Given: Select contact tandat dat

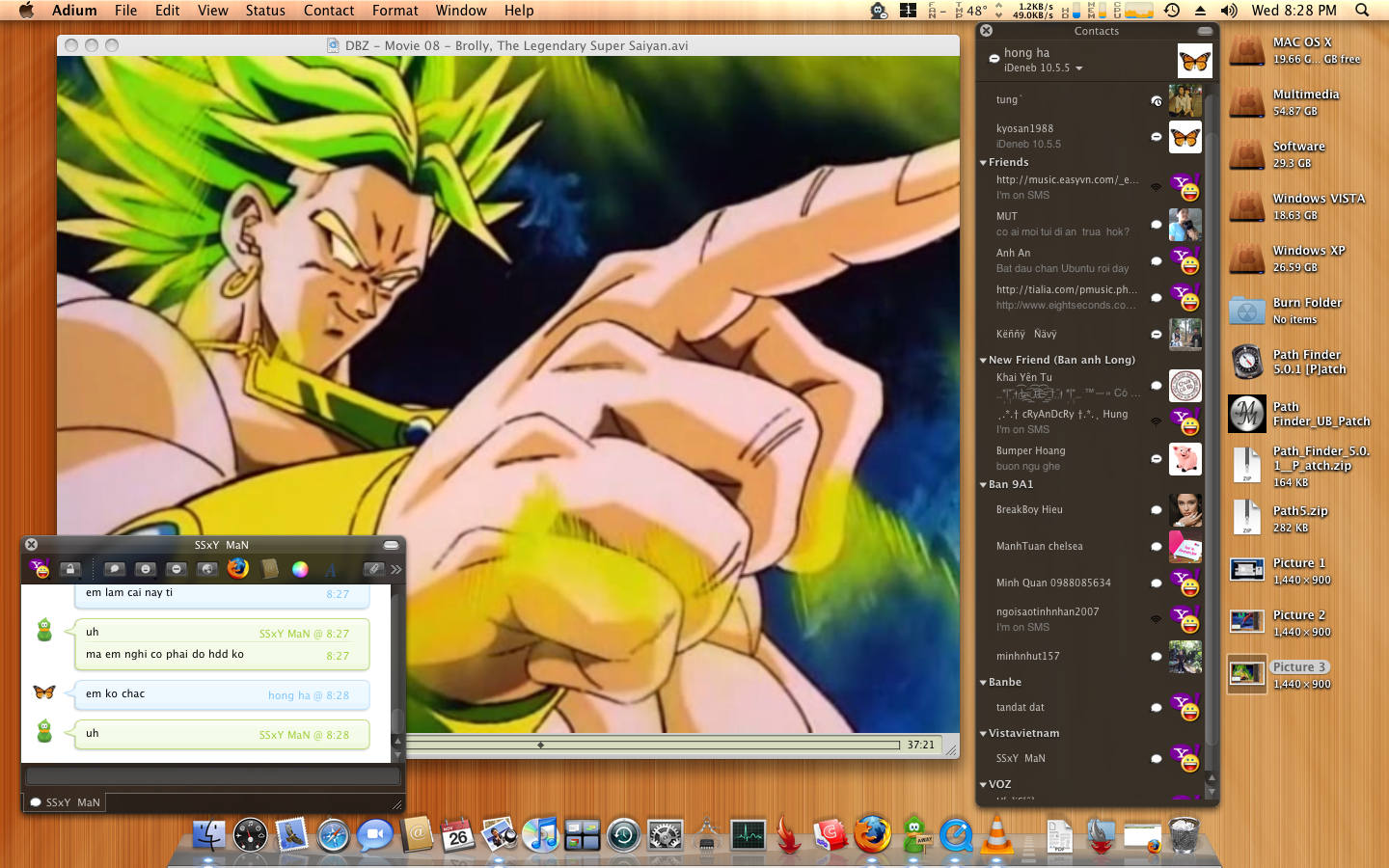Looking at the screenshot, I should tap(1091, 708).
